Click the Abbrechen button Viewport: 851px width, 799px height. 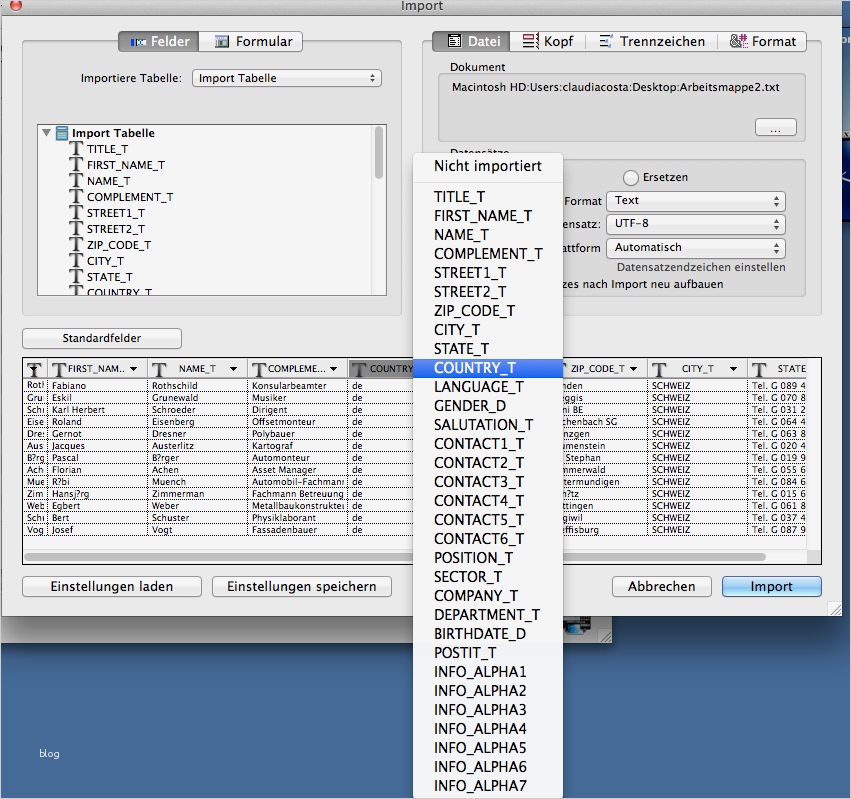tap(662, 587)
